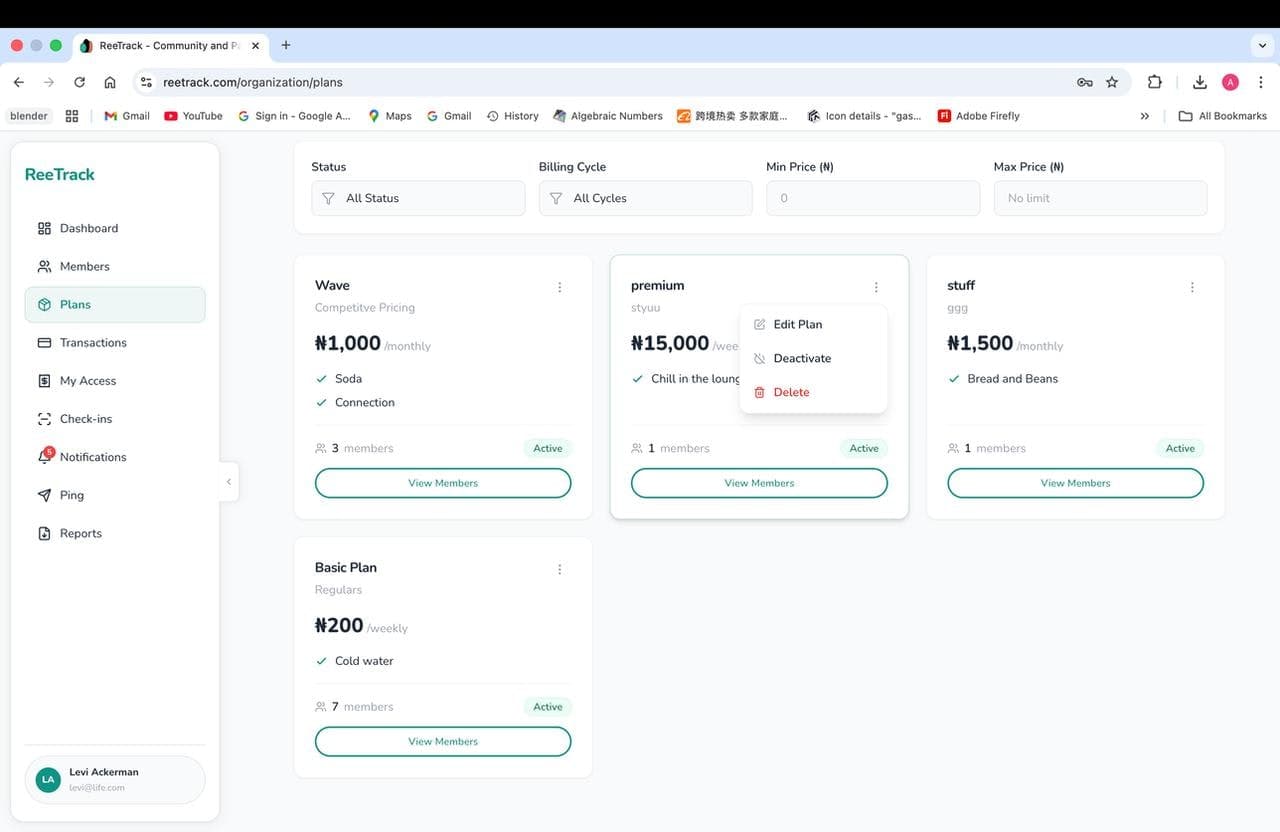Click the Transactions card icon in sidebar

[44, 342]
